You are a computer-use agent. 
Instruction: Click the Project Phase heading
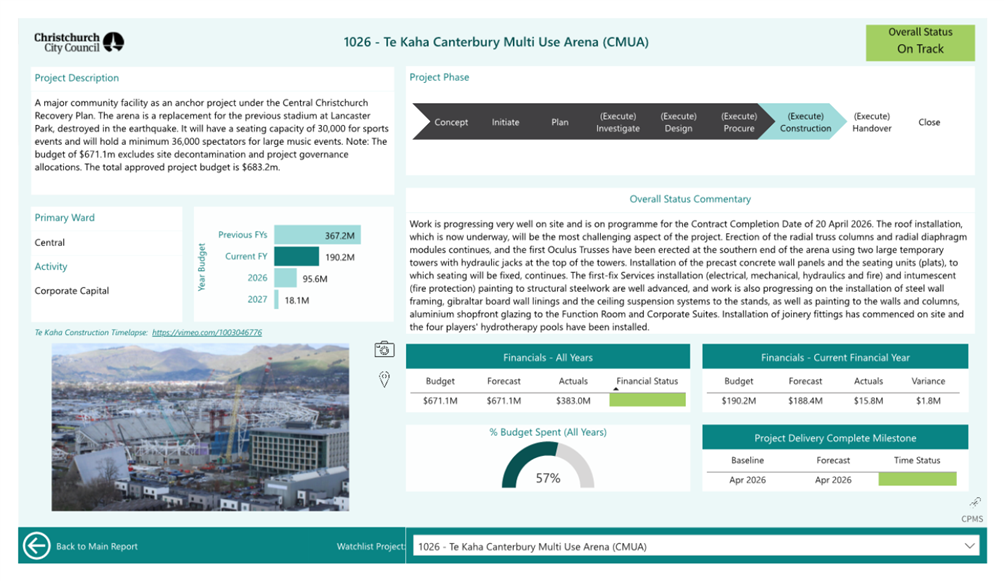439,77
